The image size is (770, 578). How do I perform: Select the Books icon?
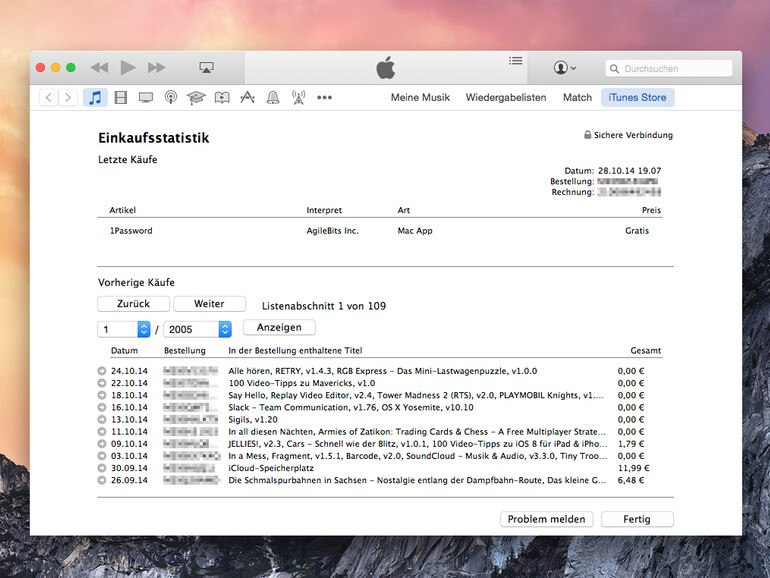point(222,98)
